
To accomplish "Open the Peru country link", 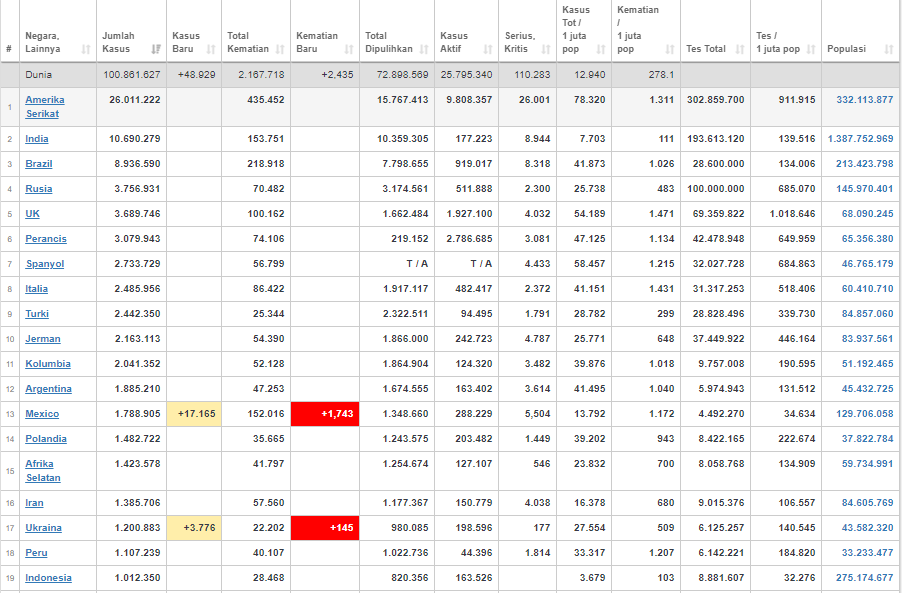I will [36, 553].
